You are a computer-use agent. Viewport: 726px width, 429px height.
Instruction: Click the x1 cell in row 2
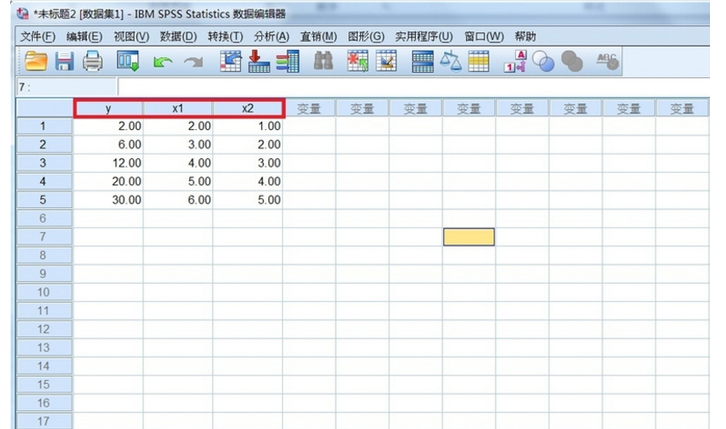point(178,144)
